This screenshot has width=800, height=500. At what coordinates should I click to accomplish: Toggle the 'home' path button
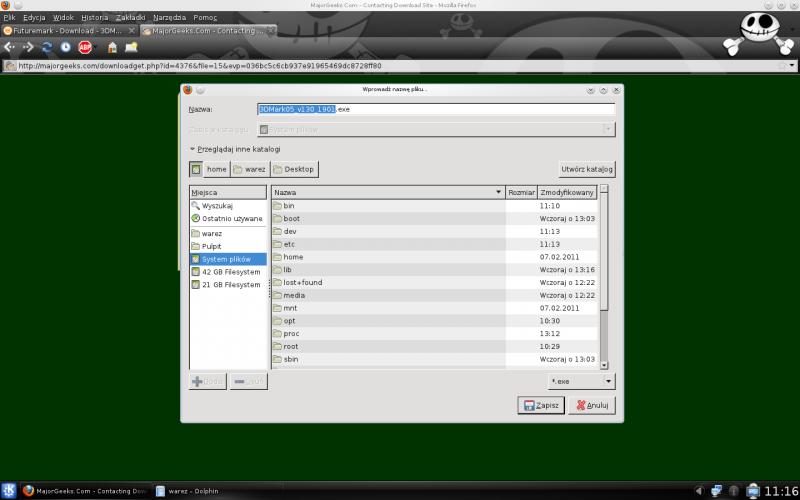click(217, 169)
